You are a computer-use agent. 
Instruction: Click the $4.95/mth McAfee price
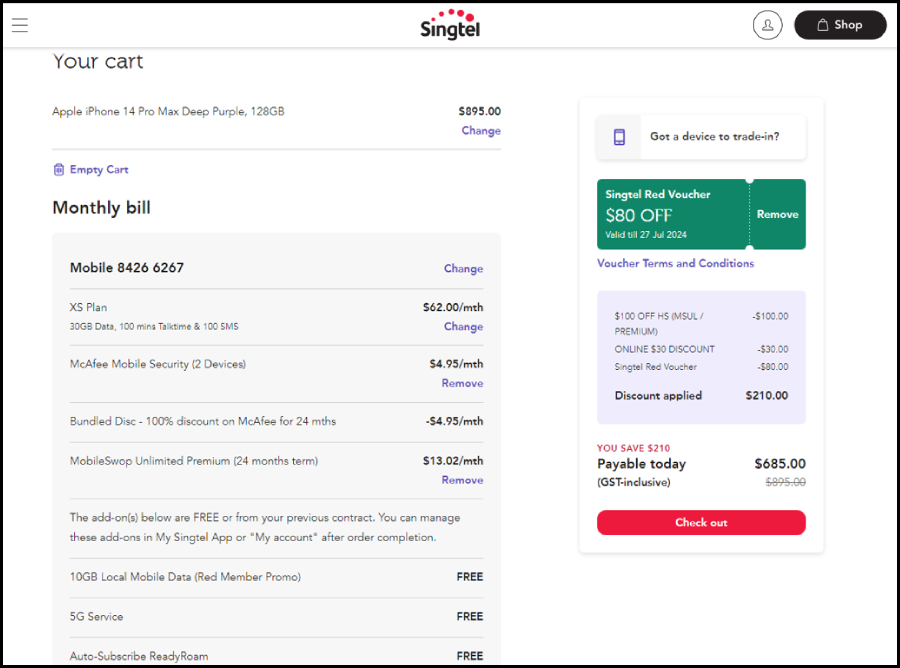pos(456,364)
